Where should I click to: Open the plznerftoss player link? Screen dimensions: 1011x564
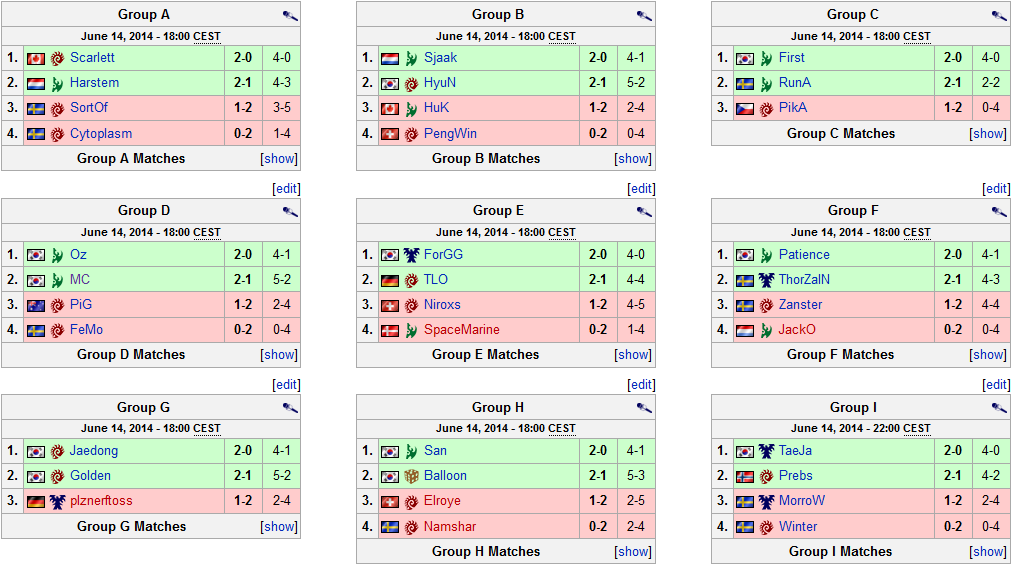pos(101,501)
